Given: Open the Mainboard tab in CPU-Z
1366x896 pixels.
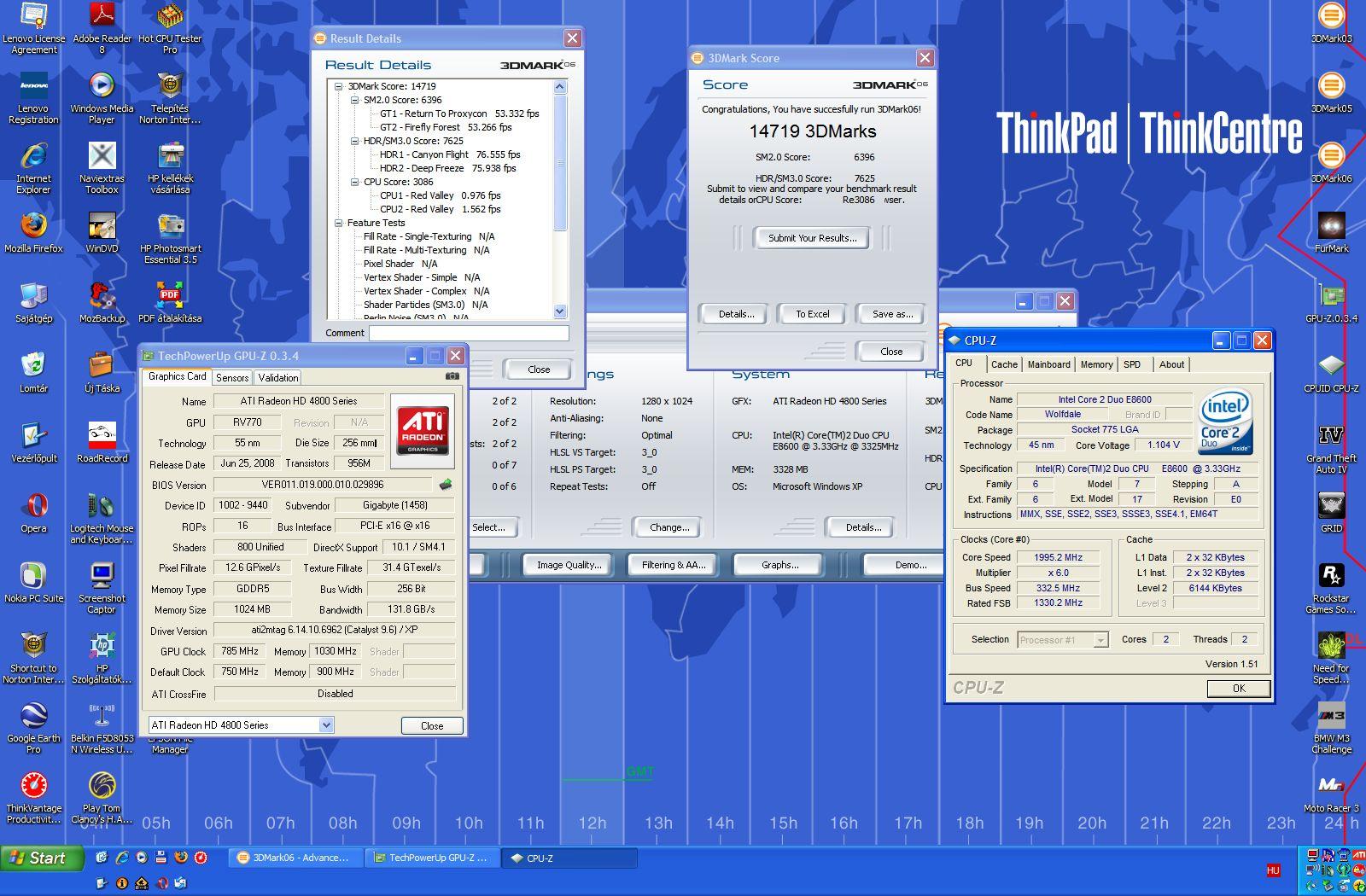Looking at the screenshot, I should [x=1048, y=364].
